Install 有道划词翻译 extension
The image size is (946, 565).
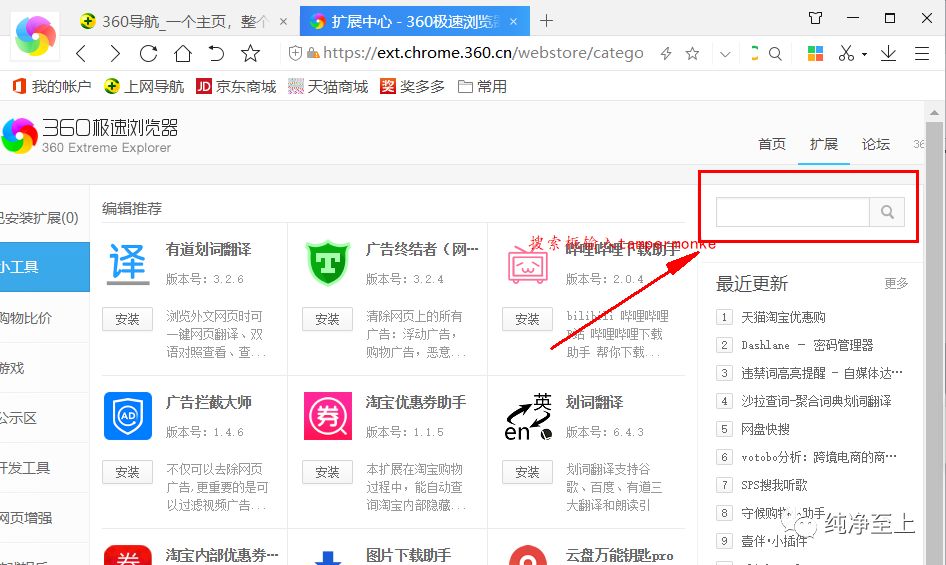[x=127, y=319]
